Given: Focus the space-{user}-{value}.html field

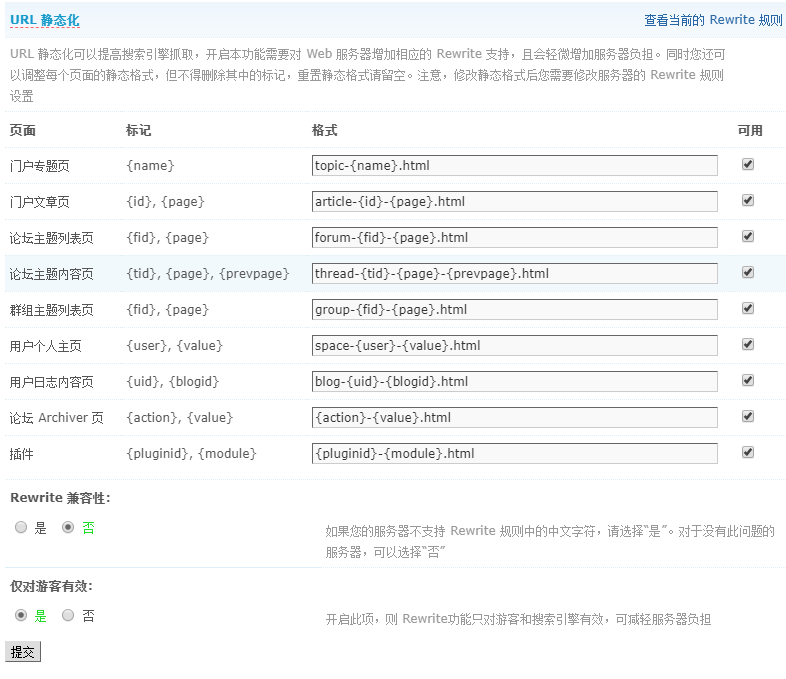Looking at the screenshot, I should 514,346.
